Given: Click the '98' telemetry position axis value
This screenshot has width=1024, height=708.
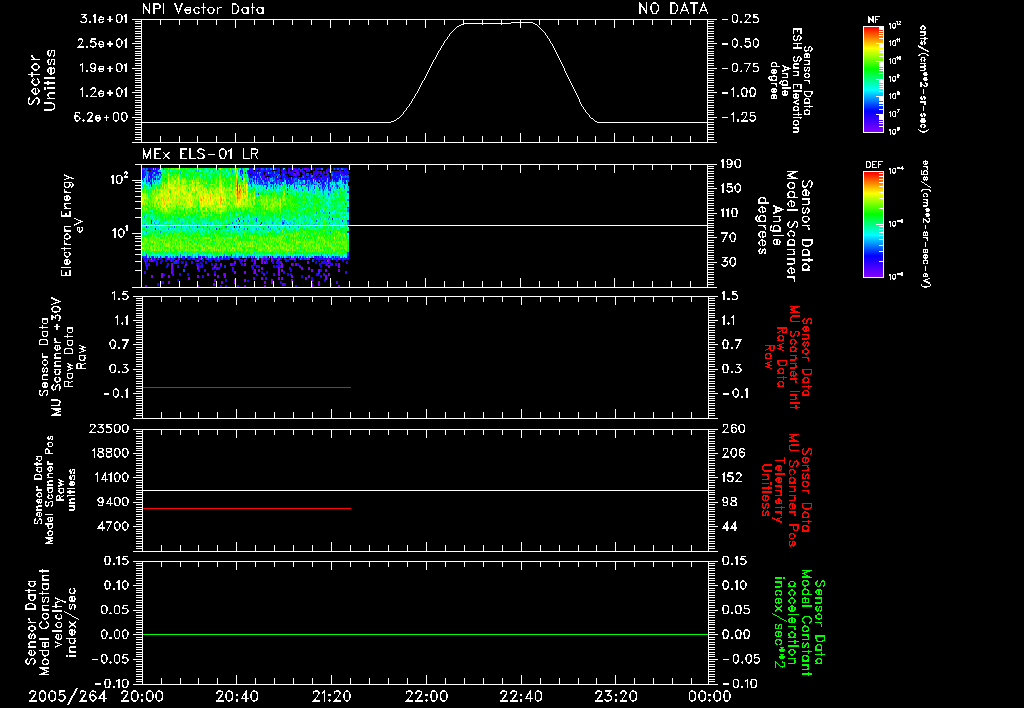Looking at the screenshot, I should 729,502.
